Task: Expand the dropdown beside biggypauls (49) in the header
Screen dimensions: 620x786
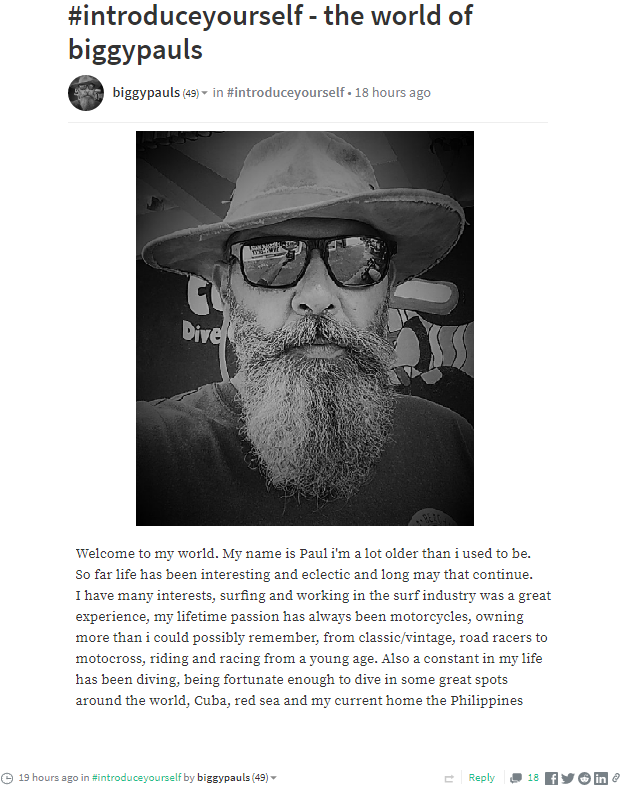Action: [x=205, y=94]
